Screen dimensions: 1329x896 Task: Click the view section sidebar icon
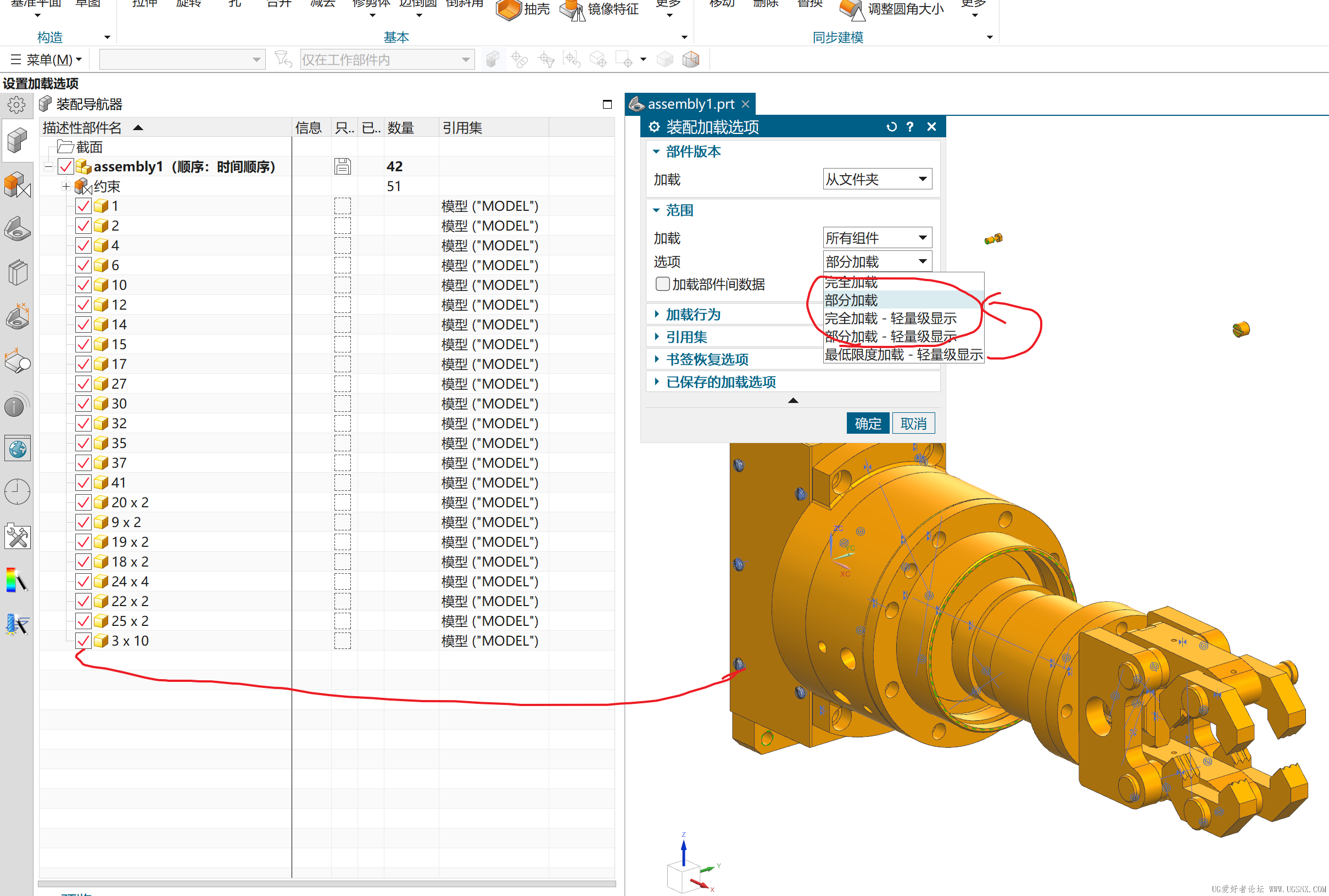(x=17, y=361)
